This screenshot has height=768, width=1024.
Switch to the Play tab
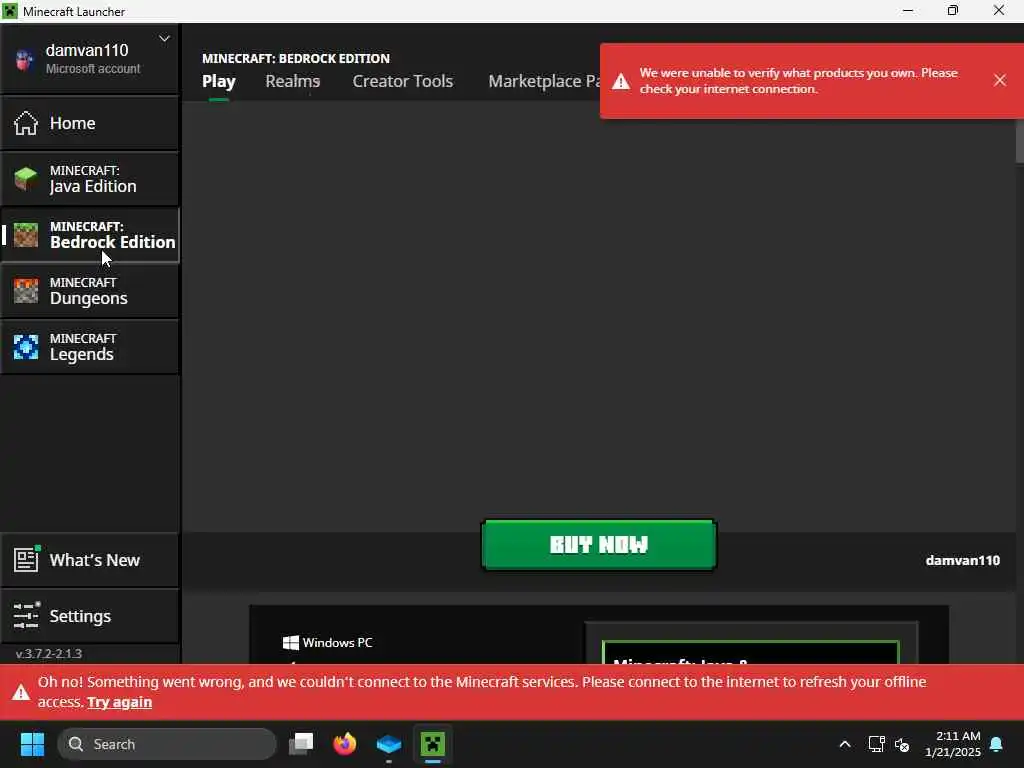click(x=219, y=82)
